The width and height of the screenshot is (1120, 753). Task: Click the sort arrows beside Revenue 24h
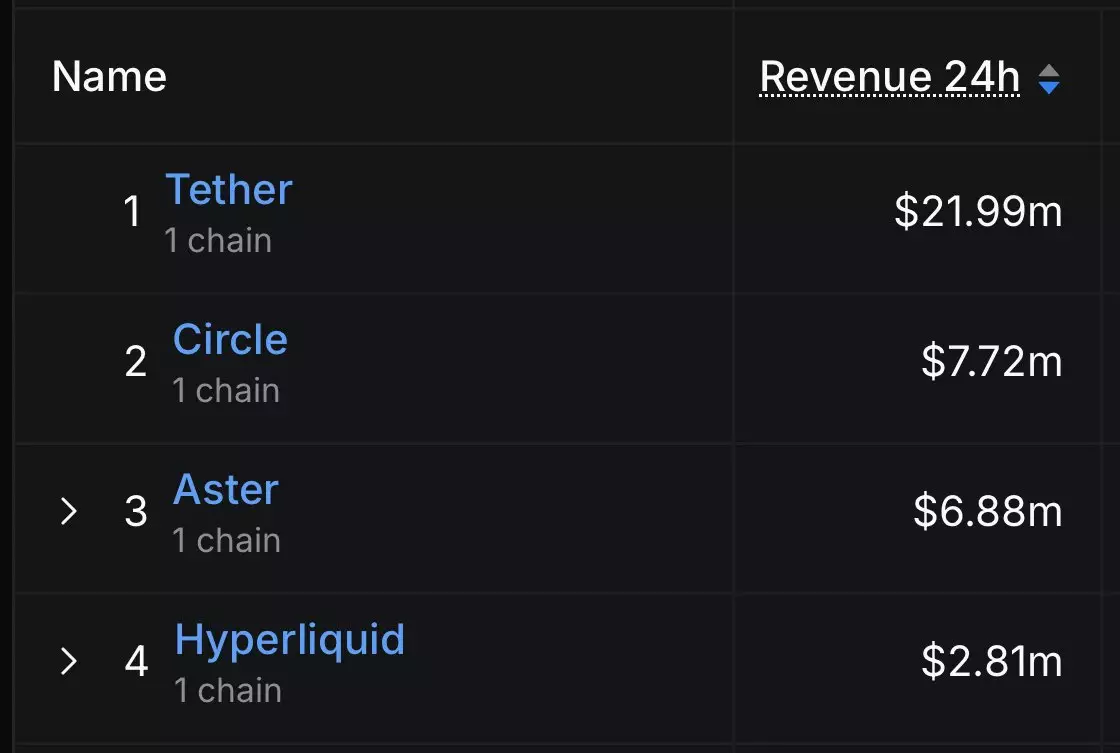coord(1049,79)
